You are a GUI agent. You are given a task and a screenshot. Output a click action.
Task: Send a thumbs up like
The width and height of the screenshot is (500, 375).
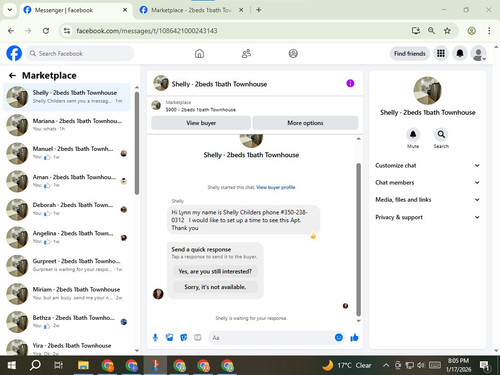(x=354, y=338)
